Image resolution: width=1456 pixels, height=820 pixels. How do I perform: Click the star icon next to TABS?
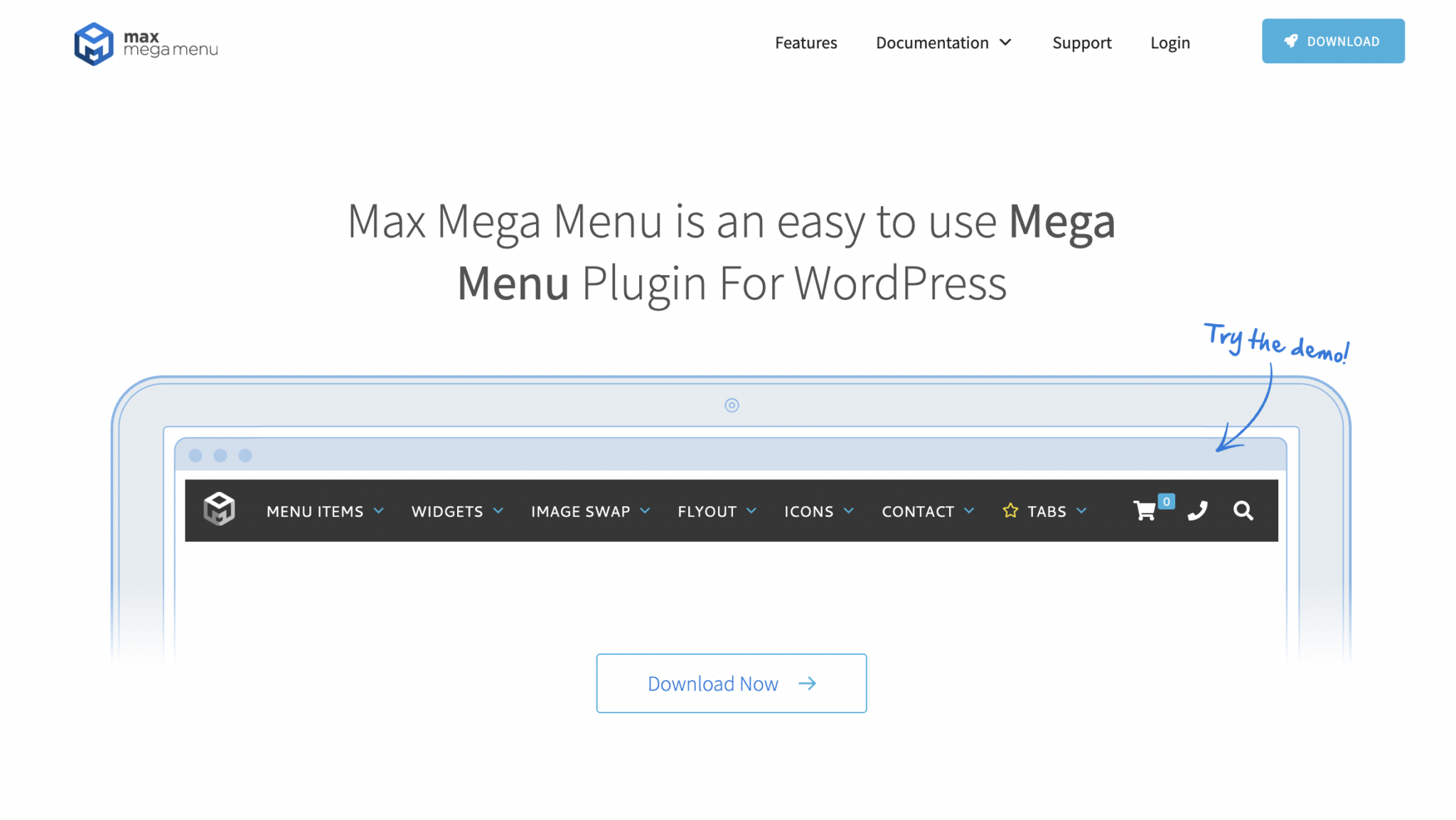[1012, 510]
